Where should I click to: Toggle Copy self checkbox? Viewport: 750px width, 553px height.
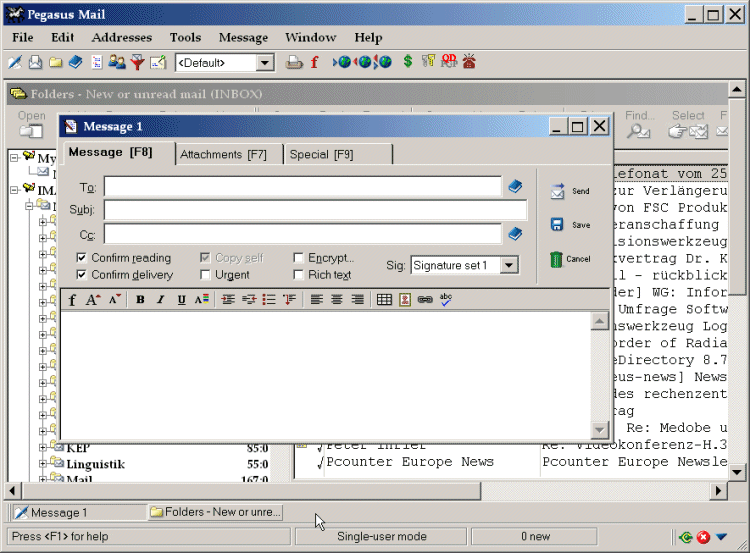(x=205, y=258)
